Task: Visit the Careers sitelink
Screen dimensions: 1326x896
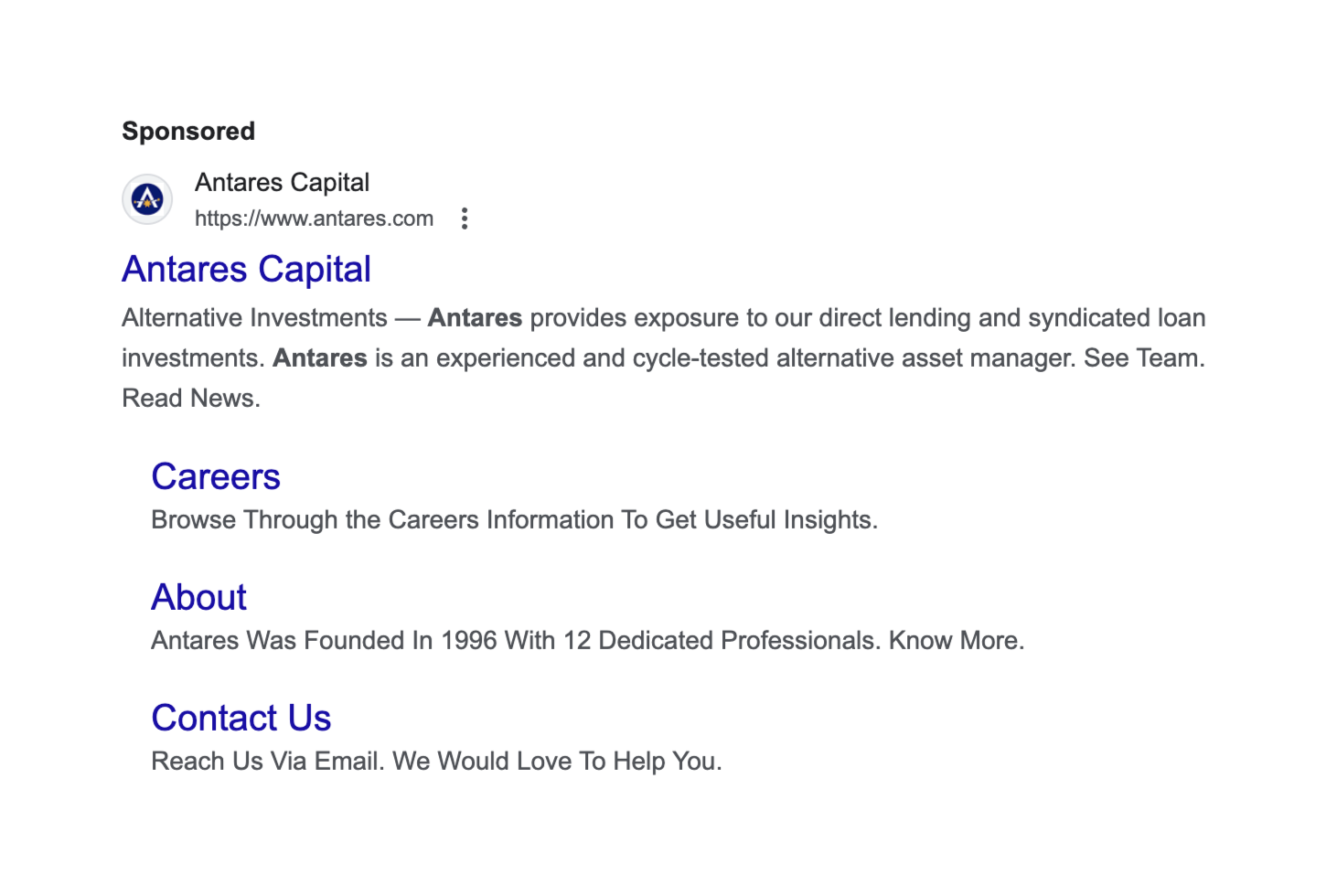Action: pyautogui.click(x=216, y=476)
